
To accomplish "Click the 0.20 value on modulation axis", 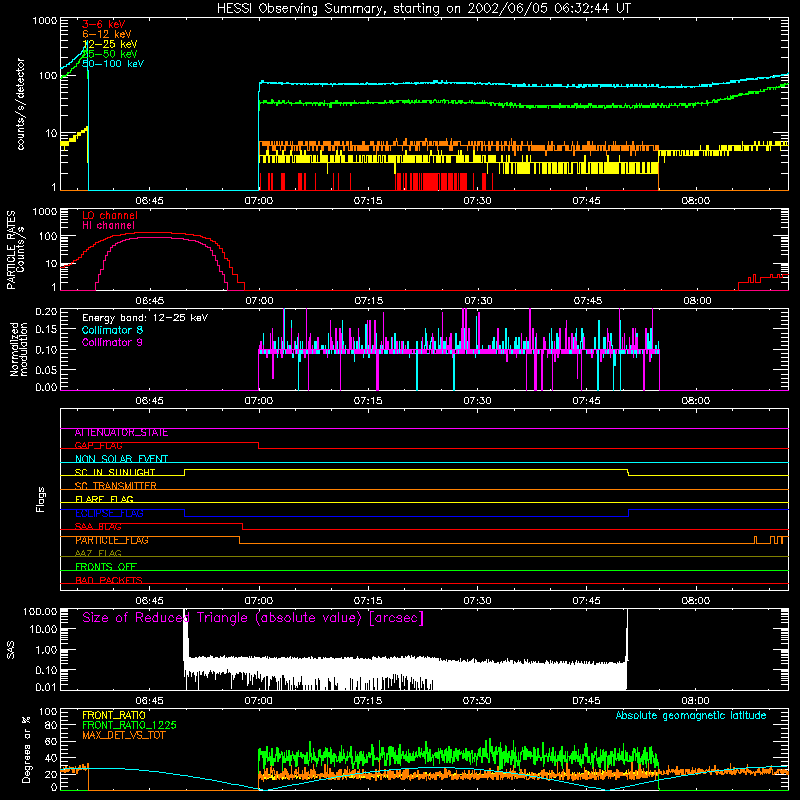I will click(46, 312).
